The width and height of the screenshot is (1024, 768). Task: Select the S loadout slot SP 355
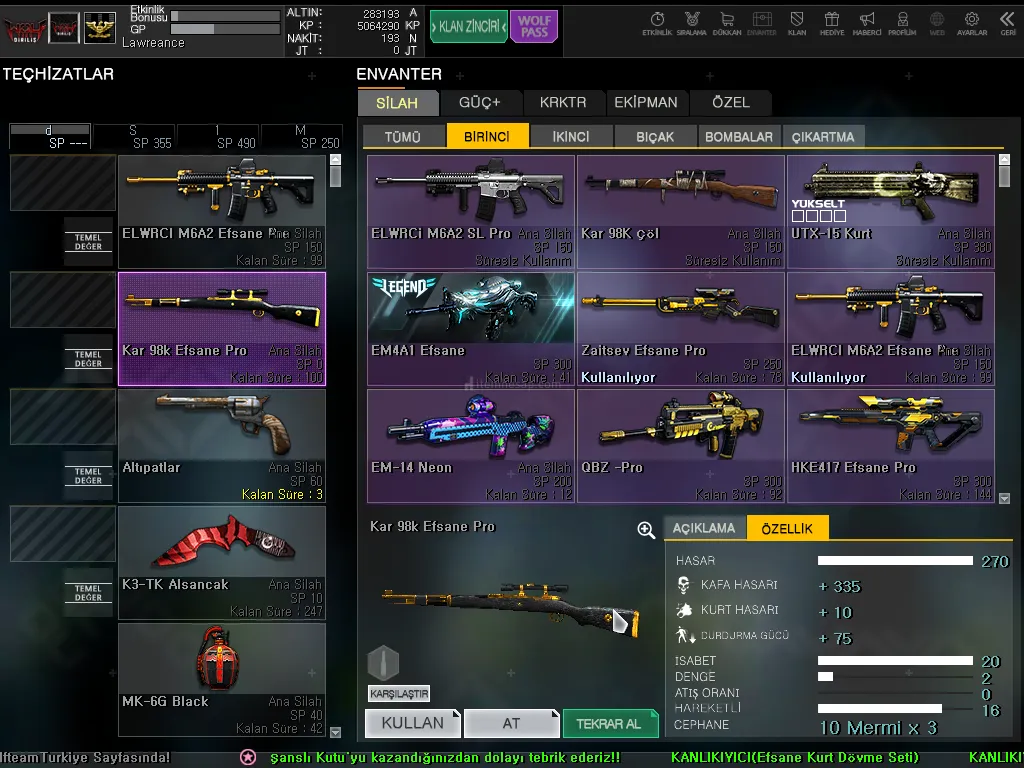[133, 137]
